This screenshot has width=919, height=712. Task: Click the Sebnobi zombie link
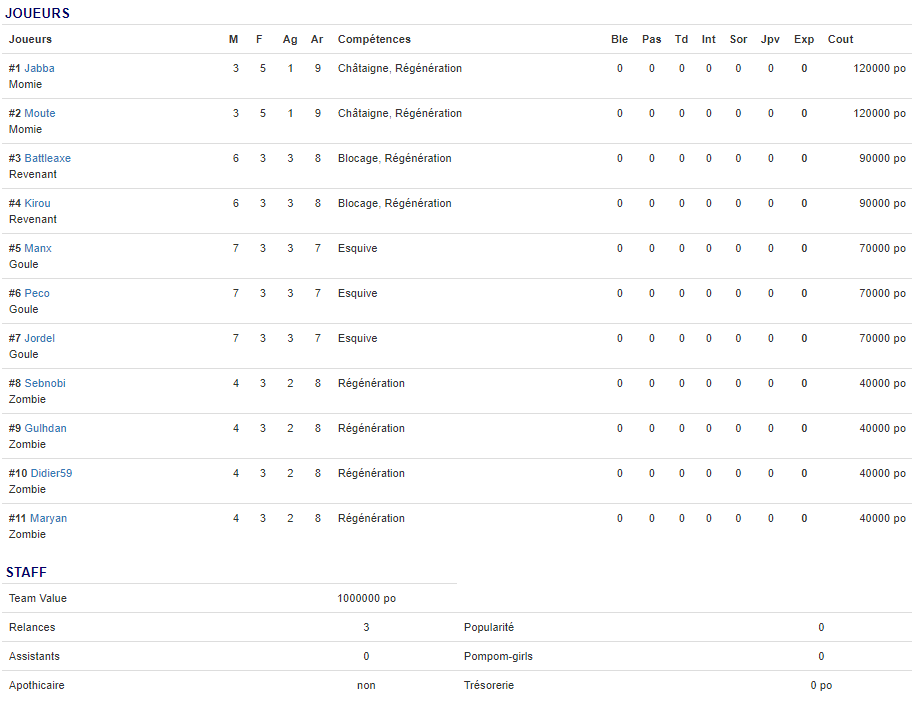(x=45, y=383)
